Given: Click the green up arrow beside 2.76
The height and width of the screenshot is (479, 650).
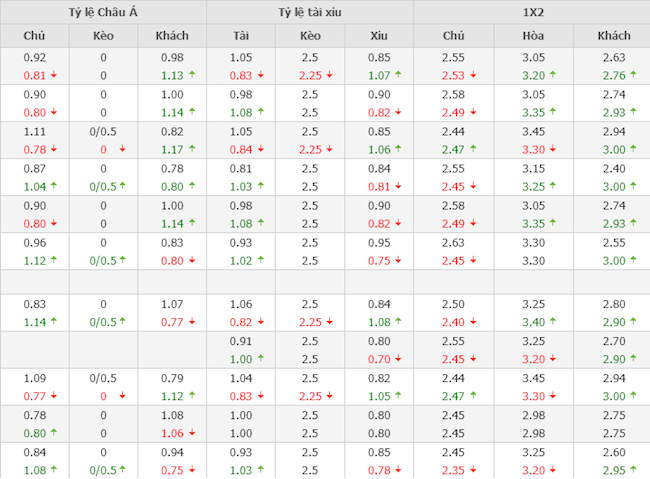Looking at the screenshot, I should (x=633, y=74).
